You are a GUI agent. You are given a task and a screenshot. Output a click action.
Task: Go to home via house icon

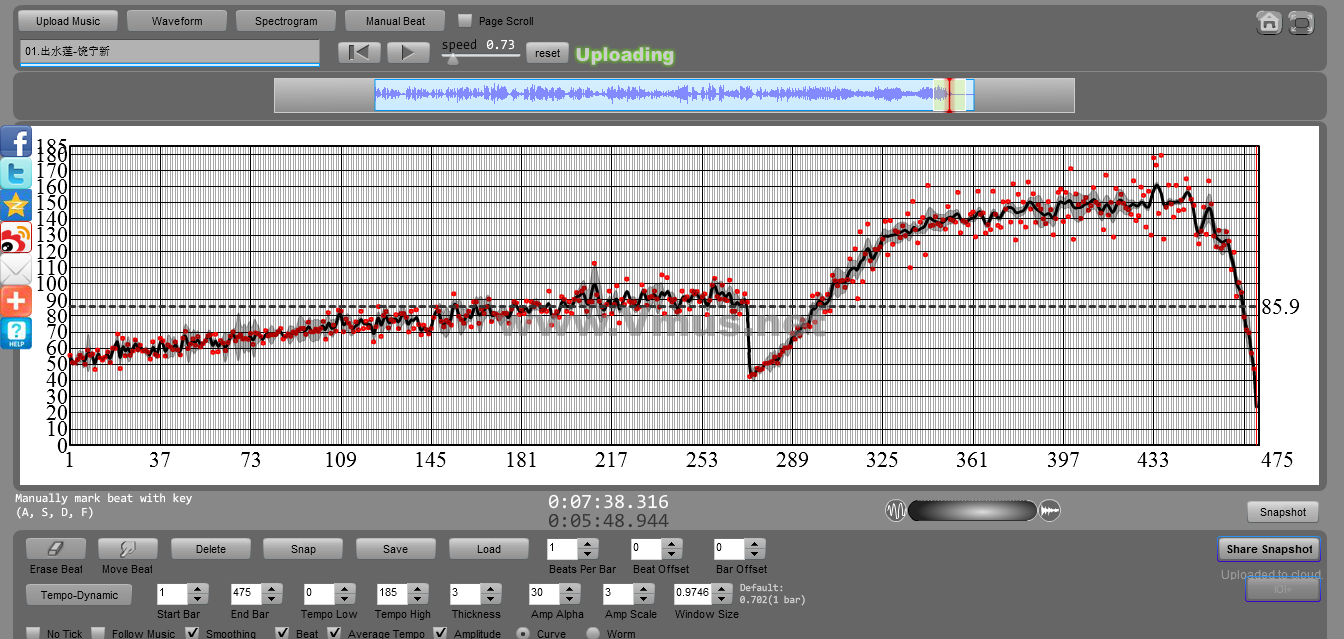1269,22
